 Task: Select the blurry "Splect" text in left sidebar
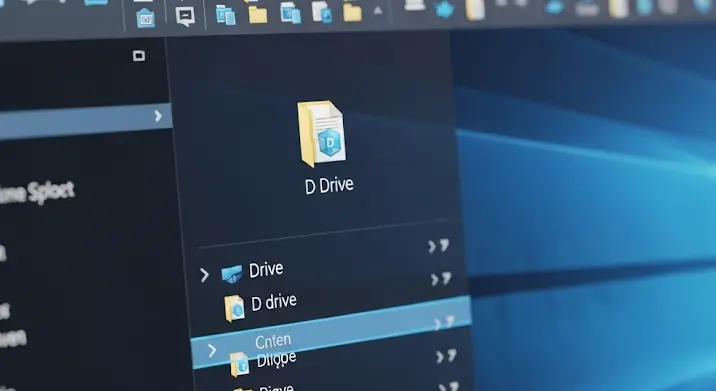[x=51, y=191]
